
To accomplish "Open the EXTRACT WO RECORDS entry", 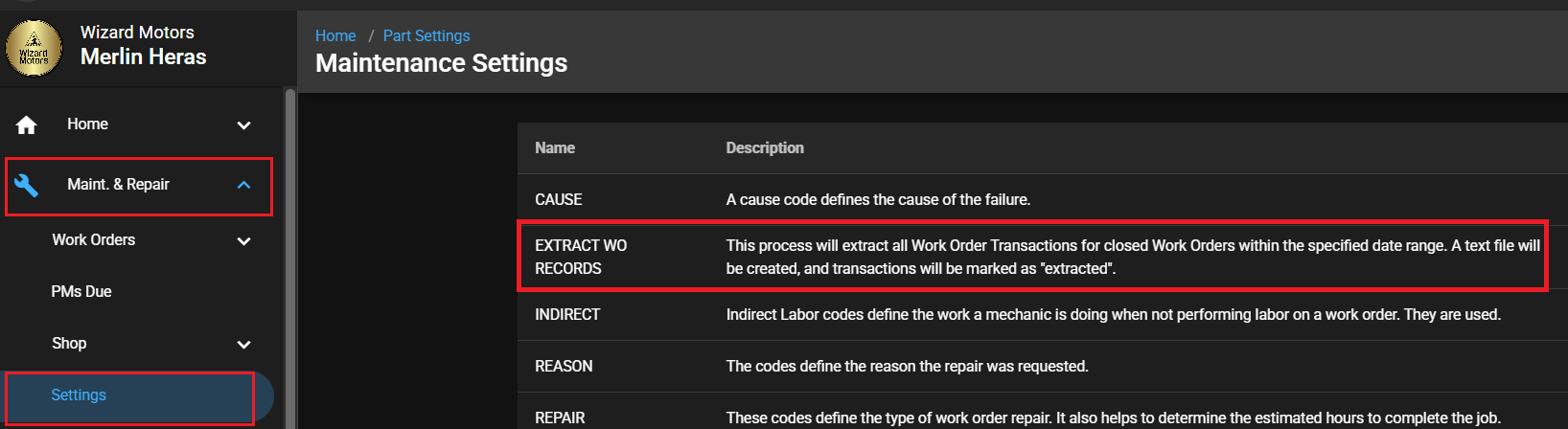I will tap(581, 257).
